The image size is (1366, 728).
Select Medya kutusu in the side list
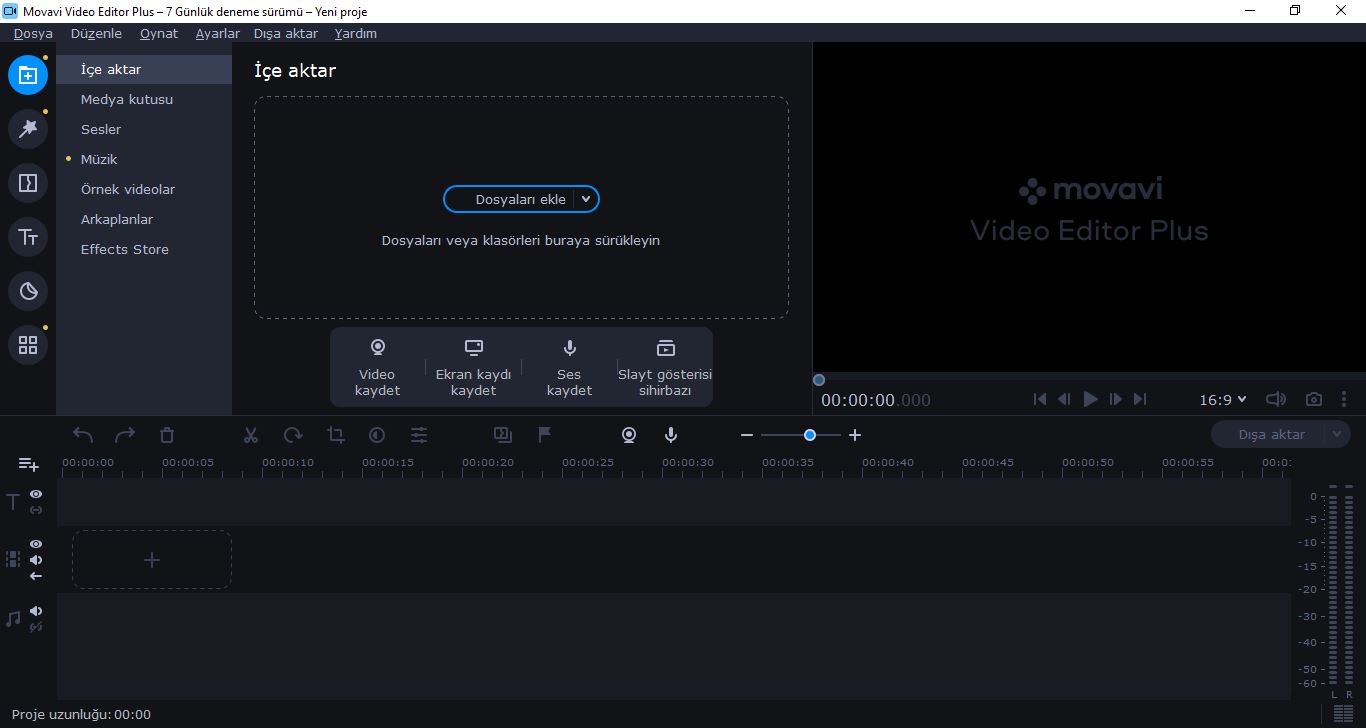(x=144, y=99)
